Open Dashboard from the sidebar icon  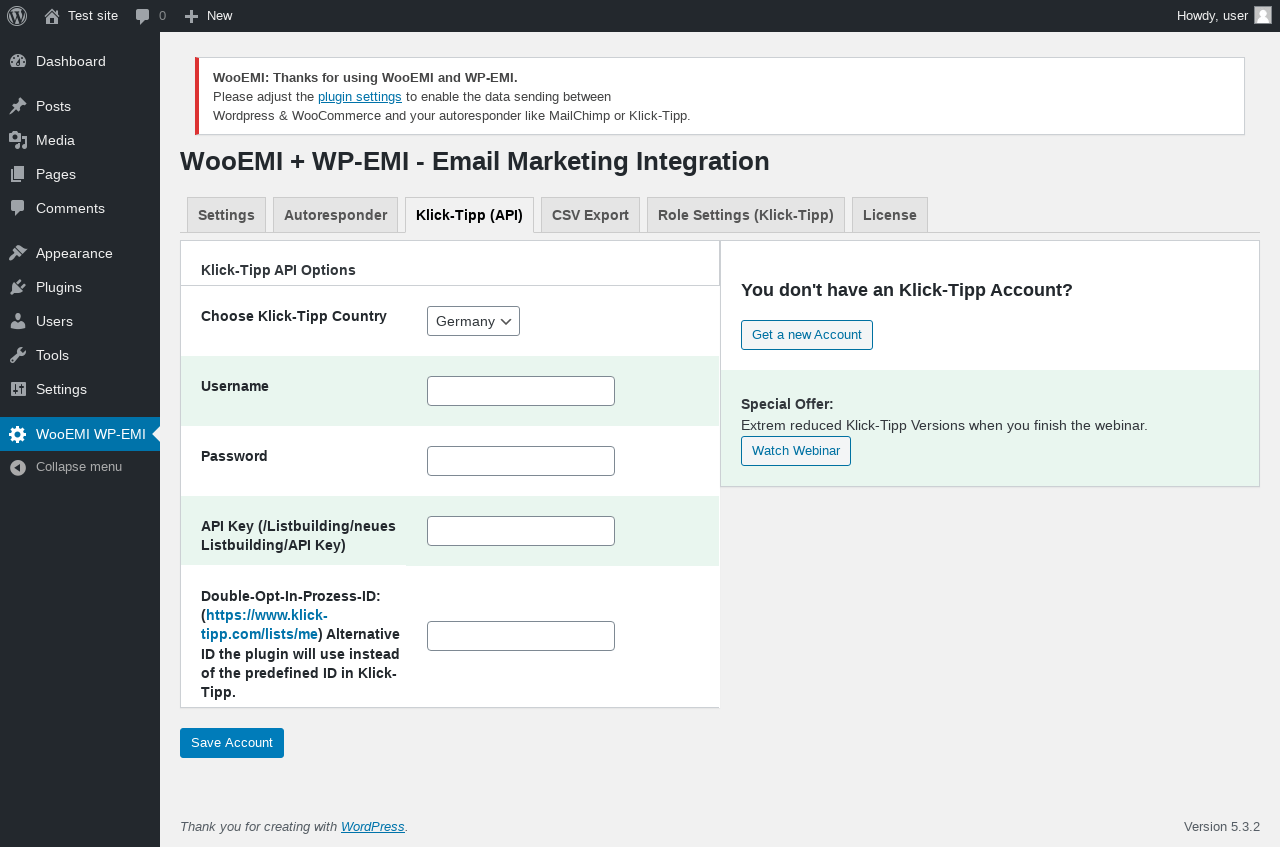tap(18, 61)
